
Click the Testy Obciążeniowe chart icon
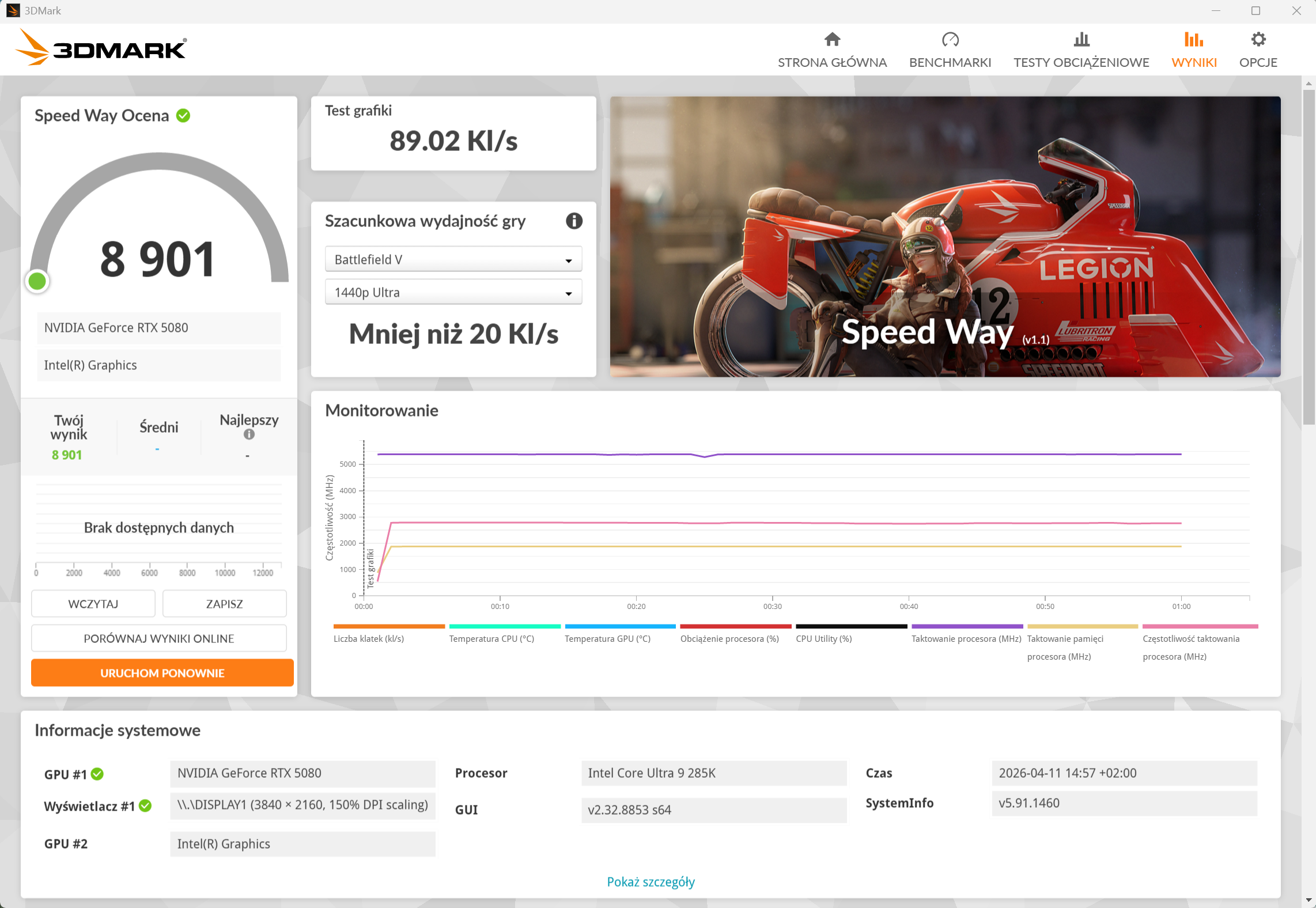(x=1081, y=40)
